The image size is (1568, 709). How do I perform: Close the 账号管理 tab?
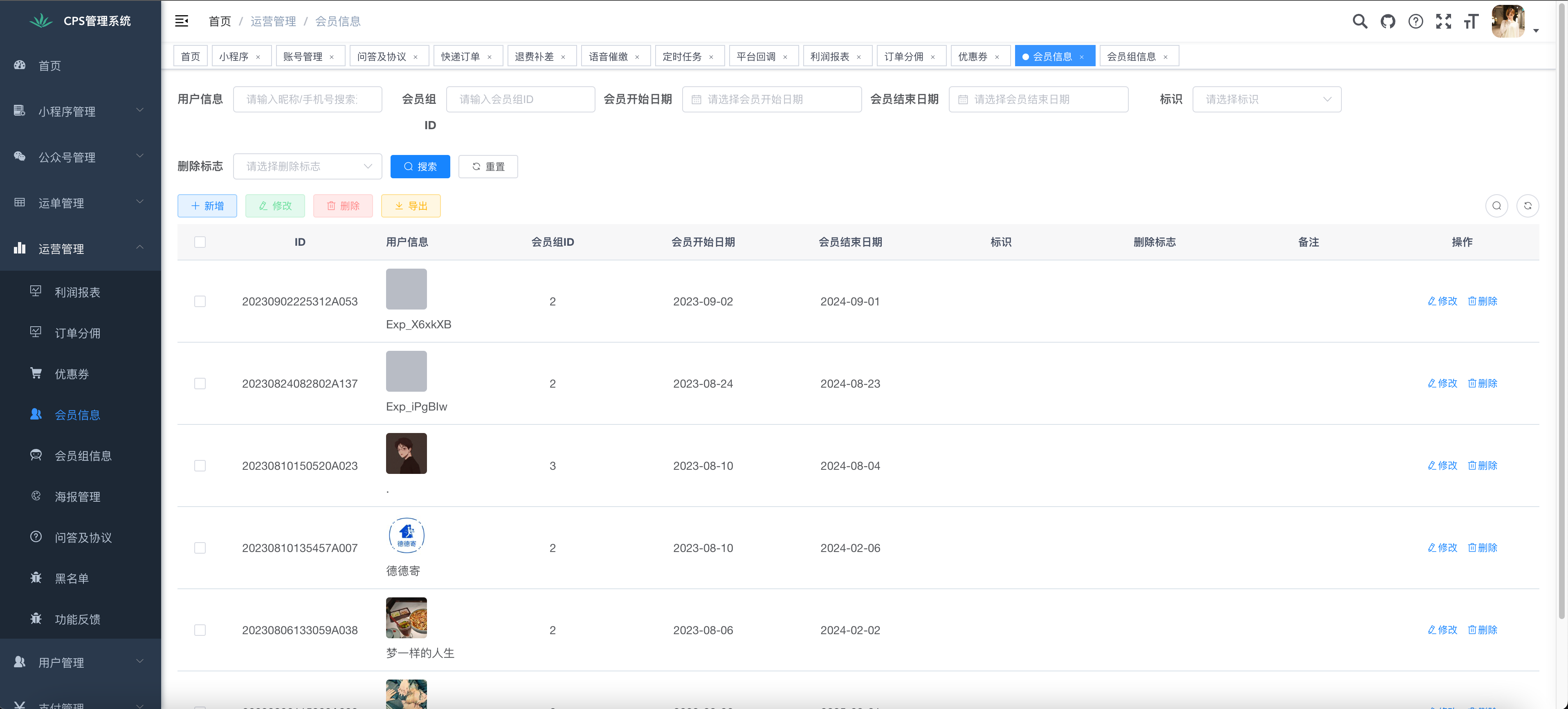pyautogui.click(x=332, y=56)
